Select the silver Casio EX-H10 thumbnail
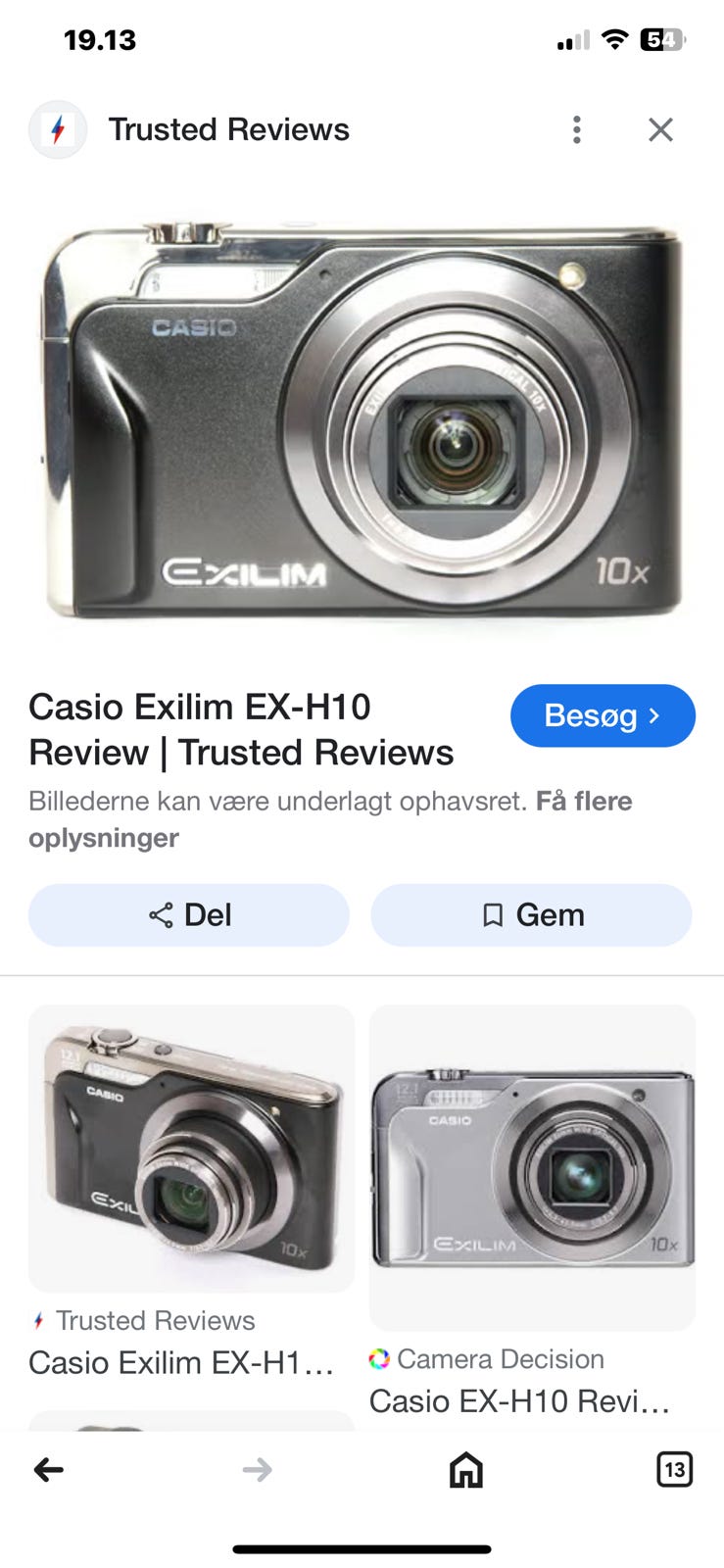 532,1167
